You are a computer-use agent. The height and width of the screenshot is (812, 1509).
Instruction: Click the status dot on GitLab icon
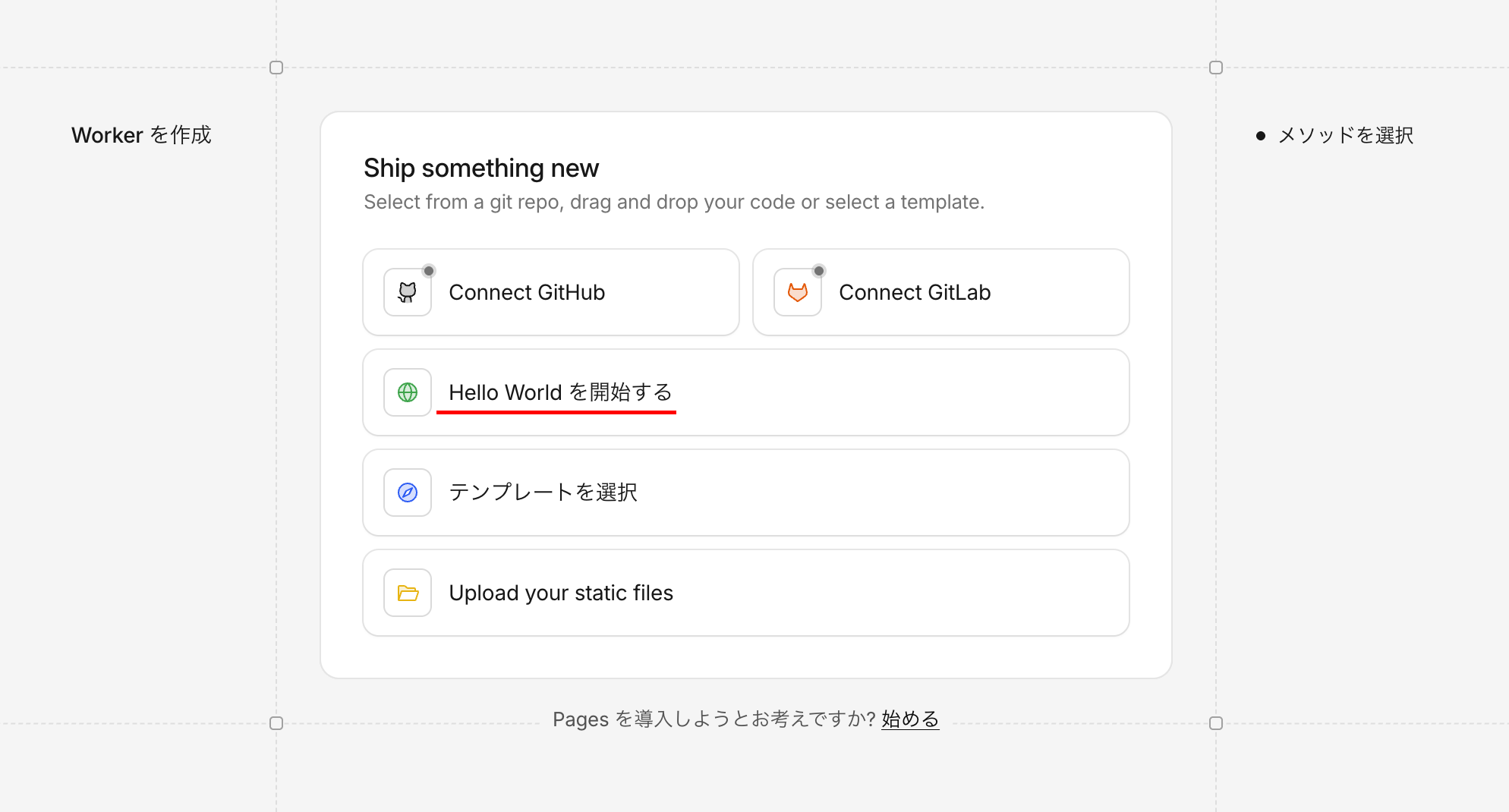819,271
